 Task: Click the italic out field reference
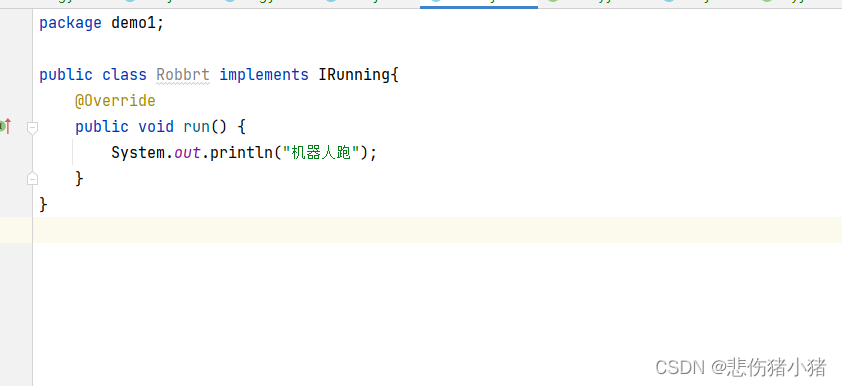(x=187, y=153)
